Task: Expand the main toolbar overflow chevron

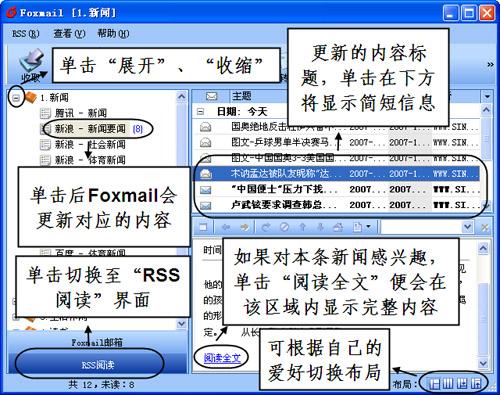Action: pos(490,64)
